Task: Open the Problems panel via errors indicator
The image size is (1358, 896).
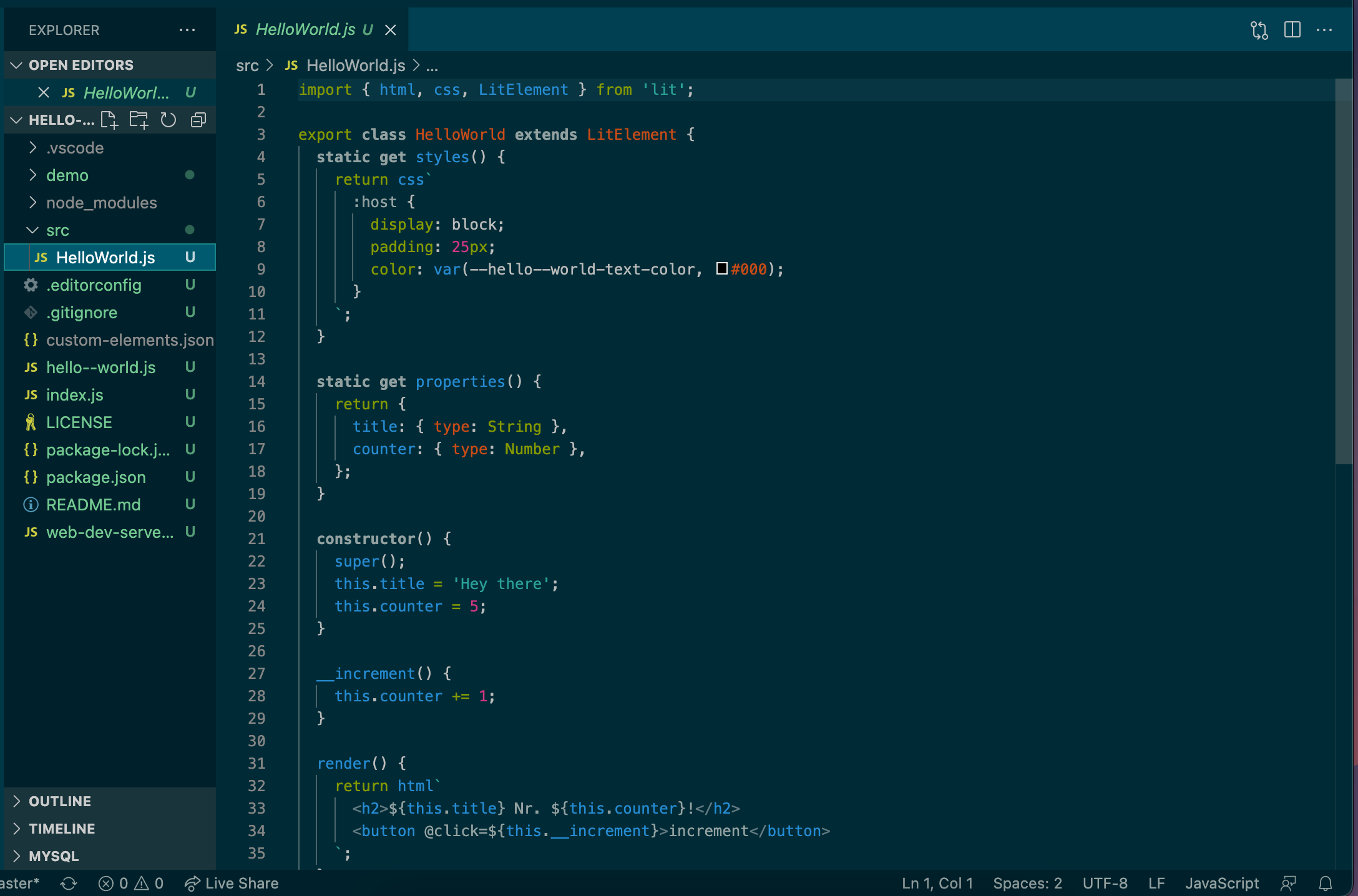Action: point(131,882)
